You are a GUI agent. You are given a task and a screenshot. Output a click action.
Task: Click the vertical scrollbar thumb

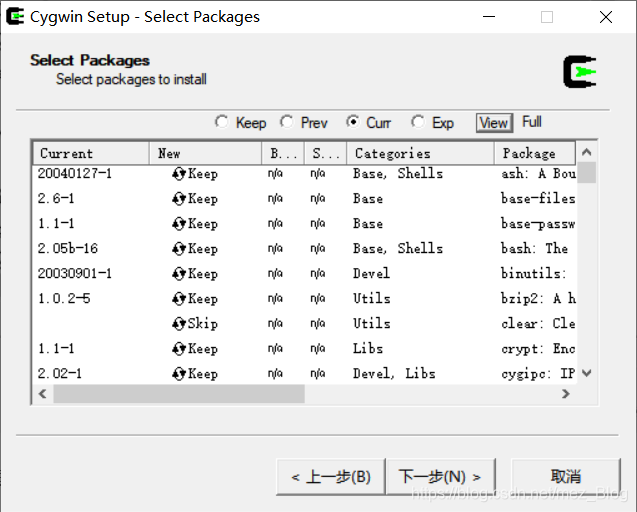[586, 173]
